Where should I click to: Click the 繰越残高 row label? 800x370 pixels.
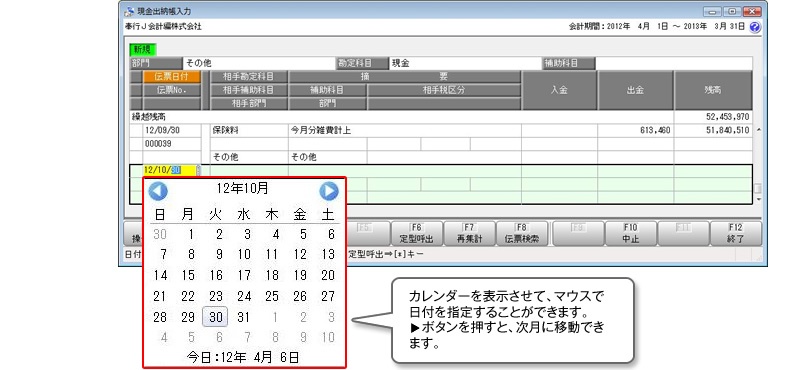[148, 117]
